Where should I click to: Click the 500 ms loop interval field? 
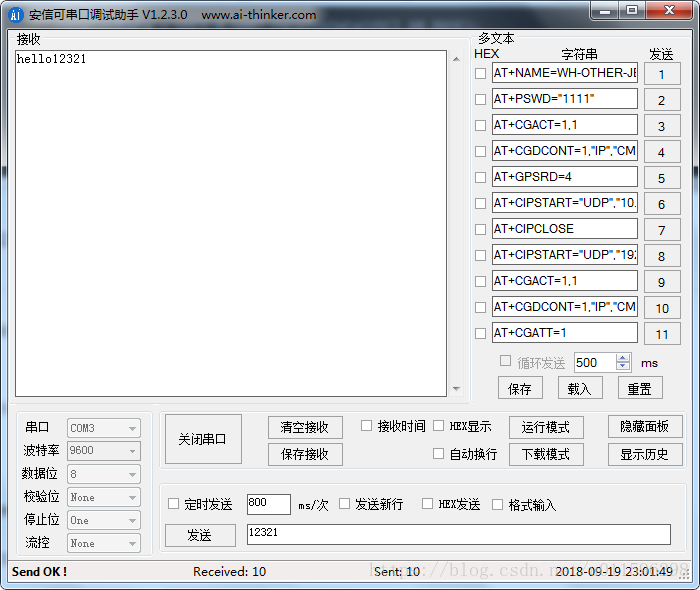pos(595,362)
